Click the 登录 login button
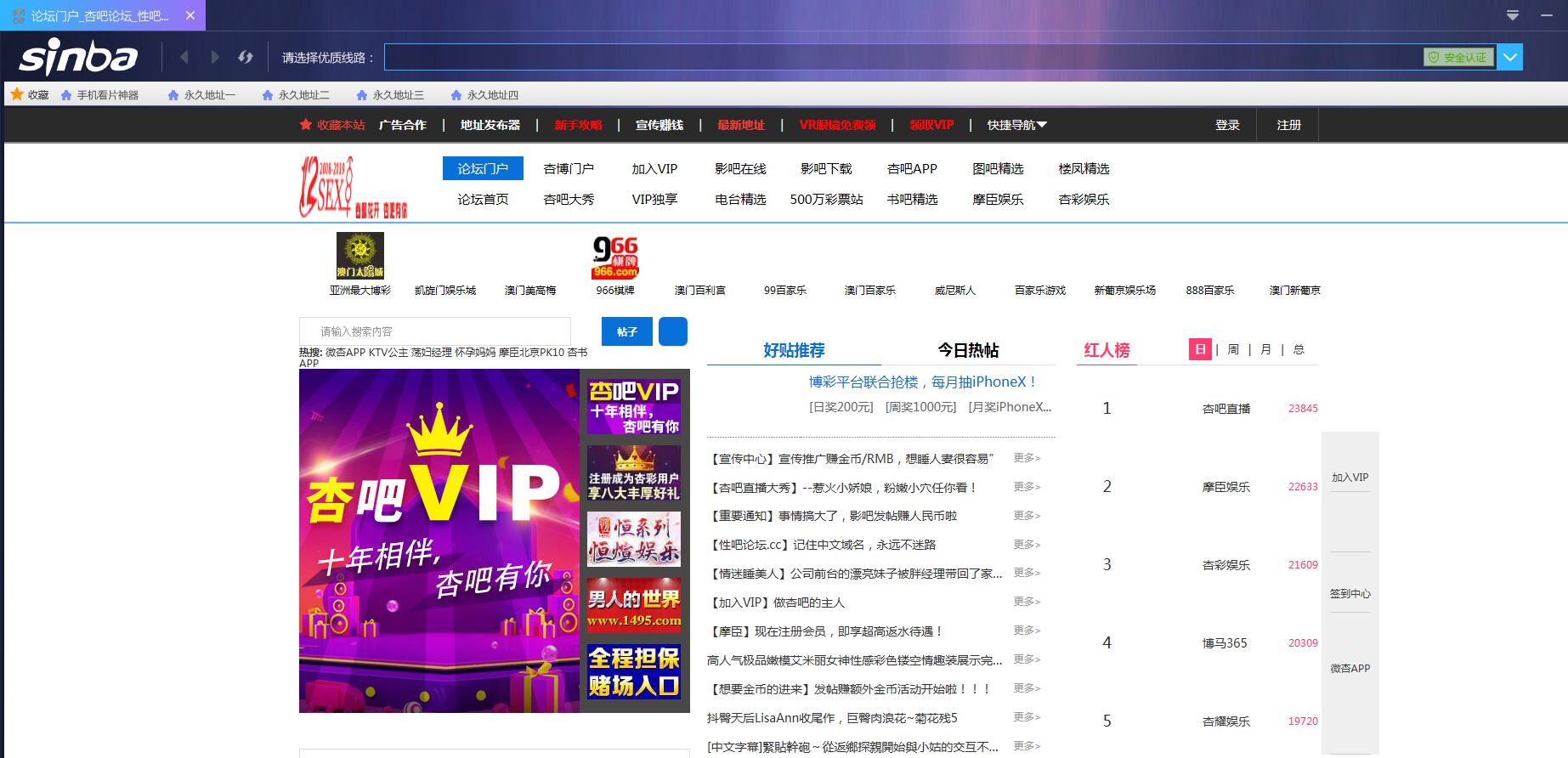The height and width of the screenshot is (758, 1568). coord(1227,125)
